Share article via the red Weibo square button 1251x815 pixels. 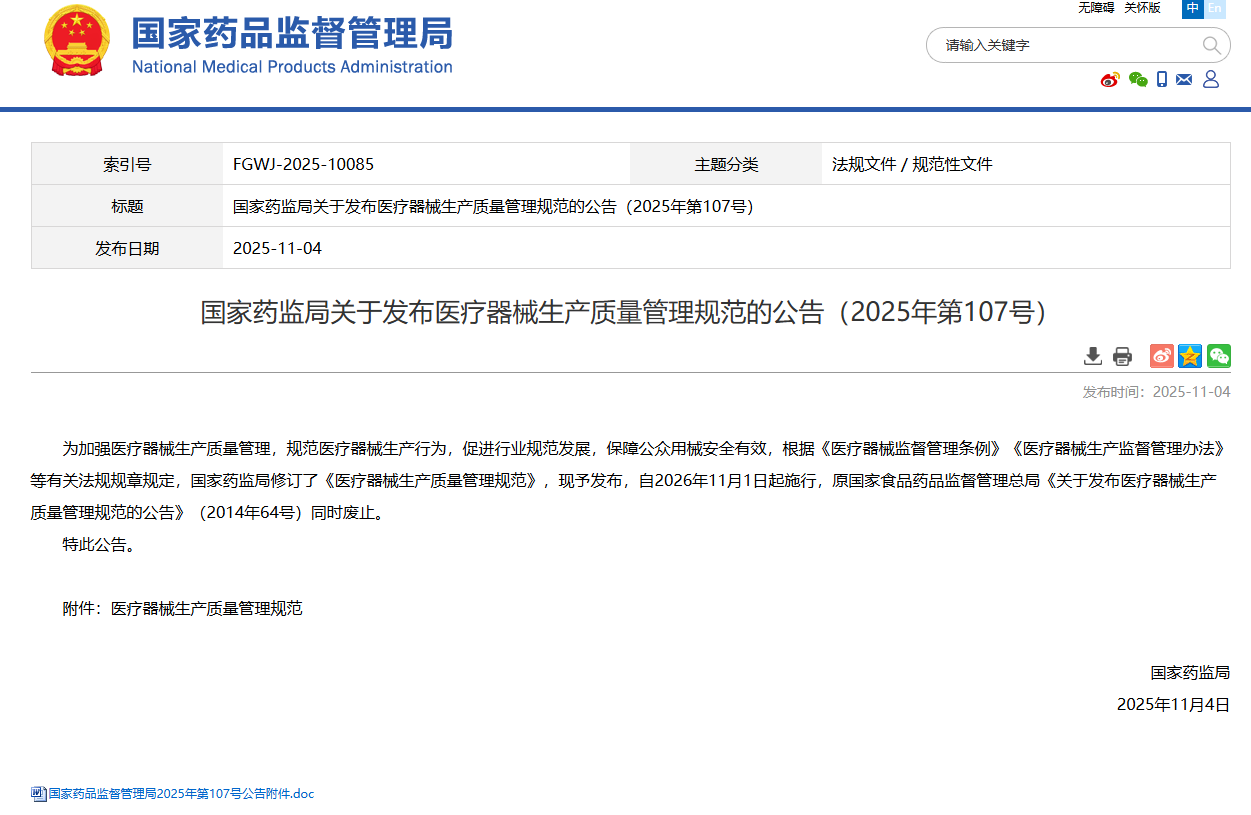pos(1161,356)
